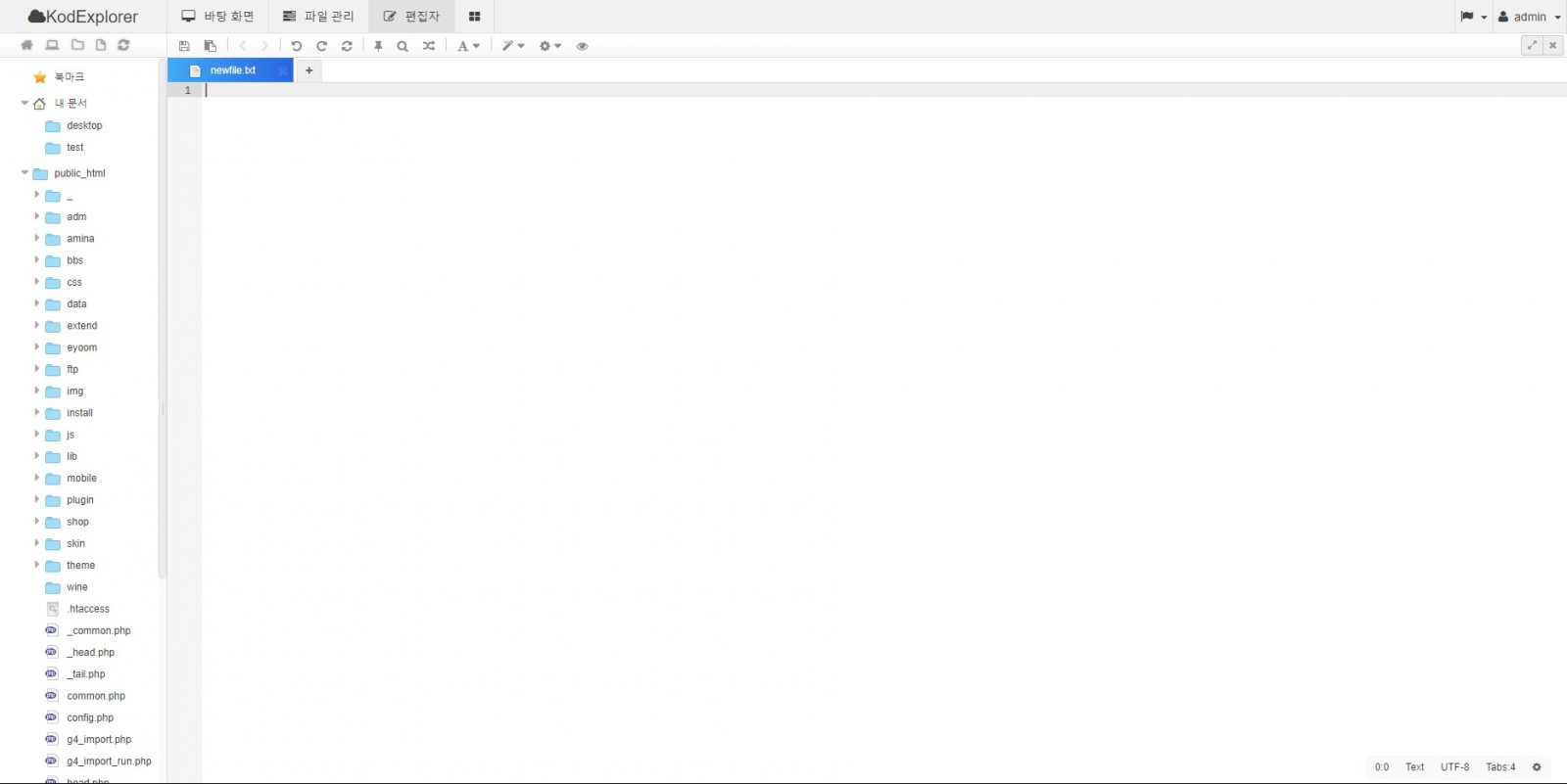The image size is (1567, 784).
Task: Expand editor to fullscreen
Action: [x=1532, y=45]
